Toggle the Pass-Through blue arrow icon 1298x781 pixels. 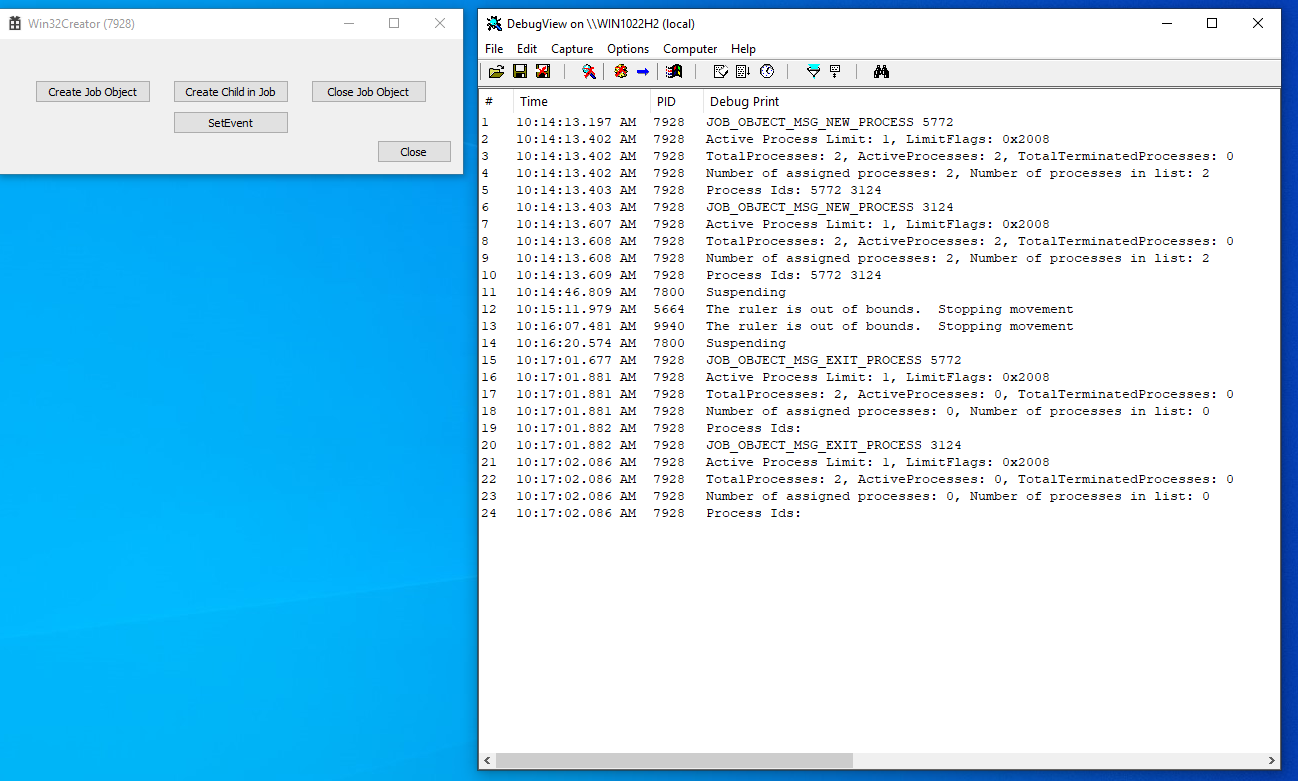click(x=643, y=72)
